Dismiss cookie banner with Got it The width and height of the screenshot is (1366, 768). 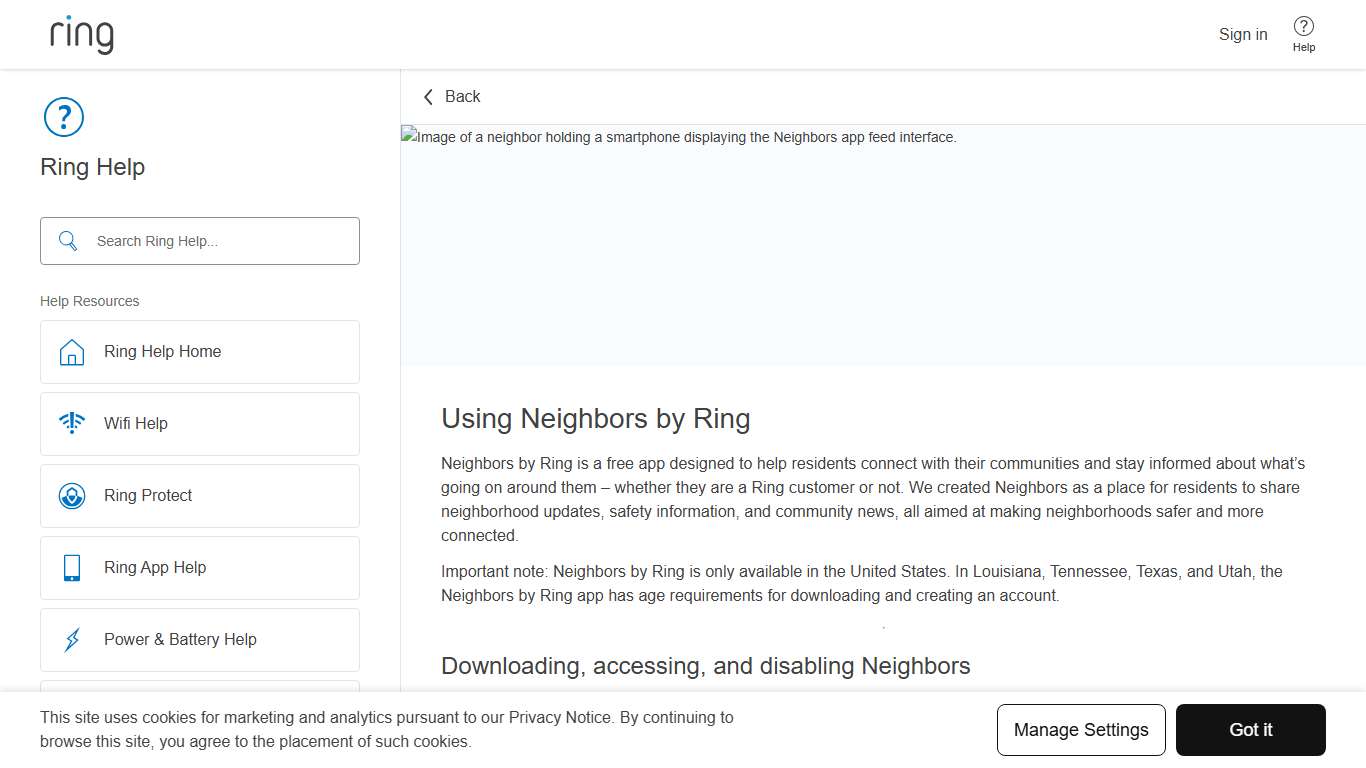1251,730
